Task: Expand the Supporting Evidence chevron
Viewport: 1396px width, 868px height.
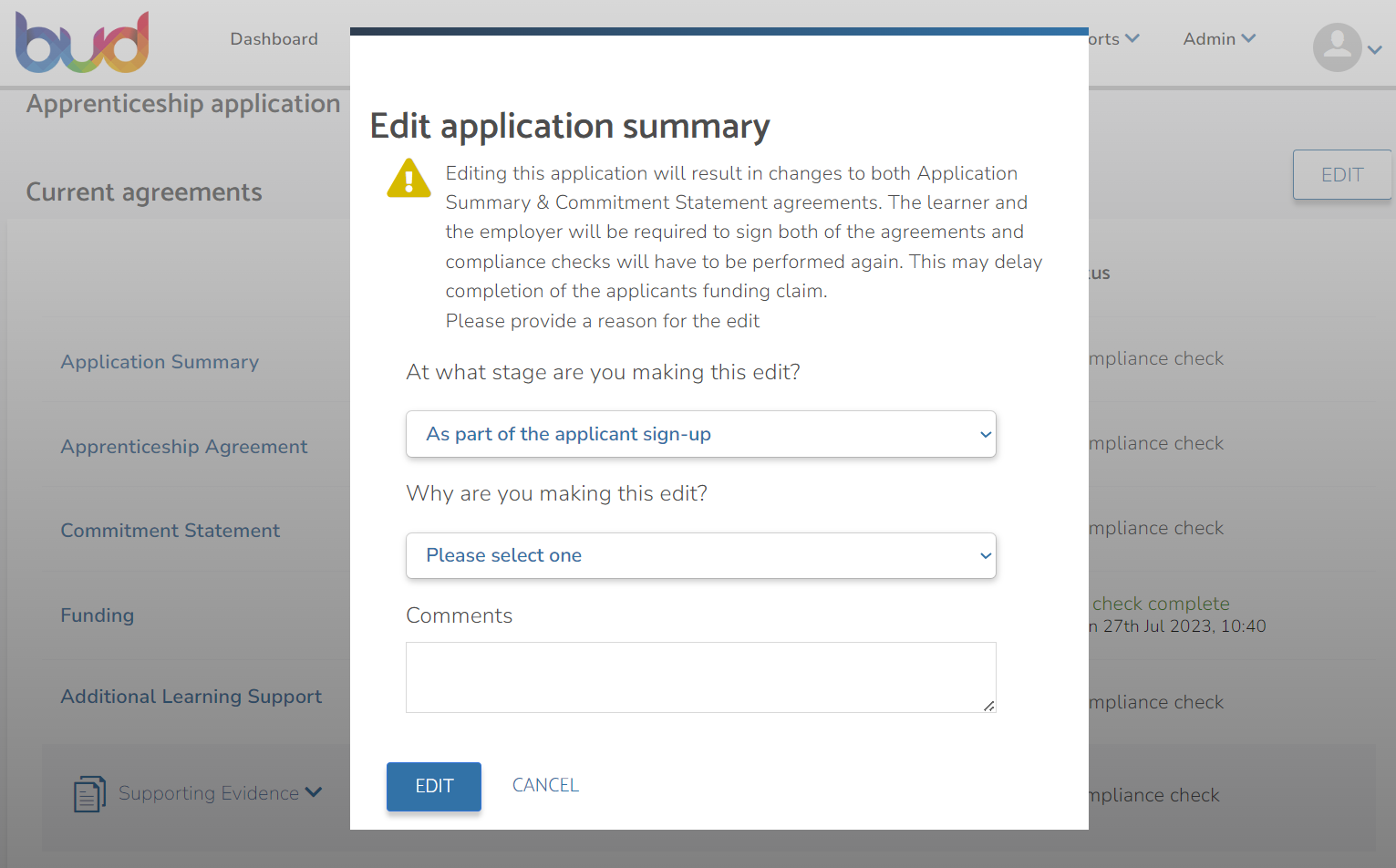Action: (x=314, y=792)
